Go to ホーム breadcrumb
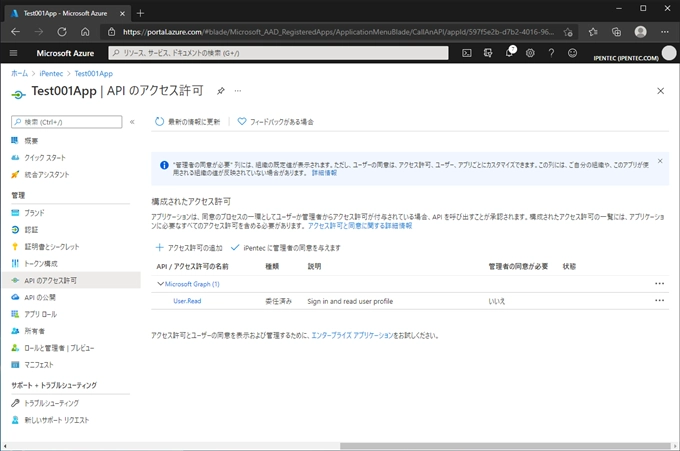Viewport: 680px width, 451px height. tap(20, 73)
